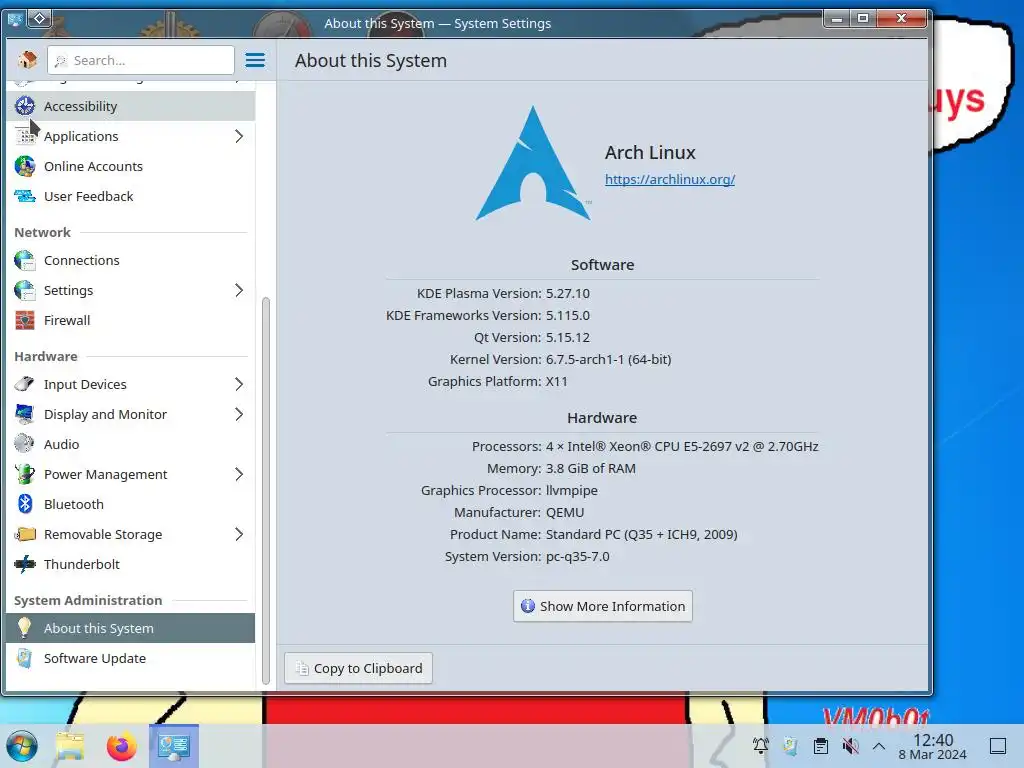This screenshot has height=768, width=1024.
Task: Open User Feedback settings page
Action: coord(131,196)
